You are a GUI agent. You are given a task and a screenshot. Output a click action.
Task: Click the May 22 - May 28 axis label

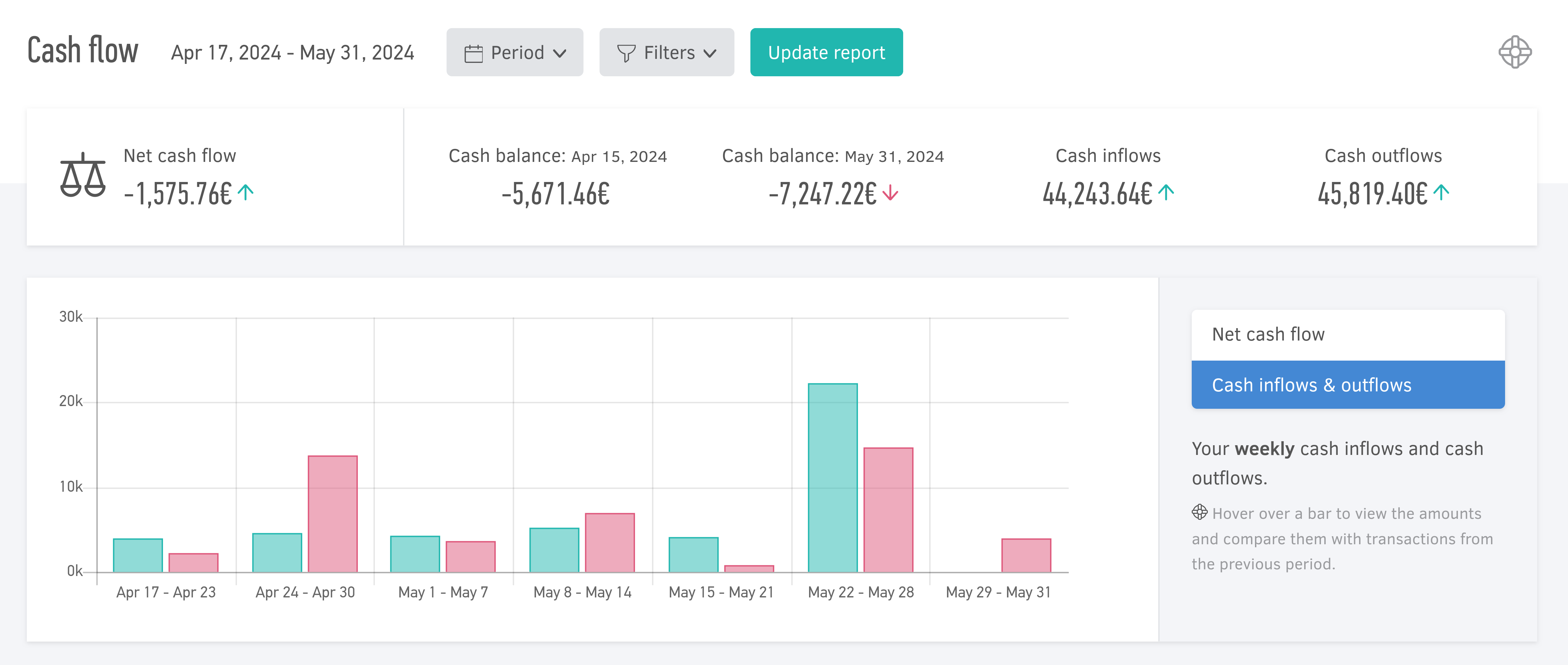[861, 592]
